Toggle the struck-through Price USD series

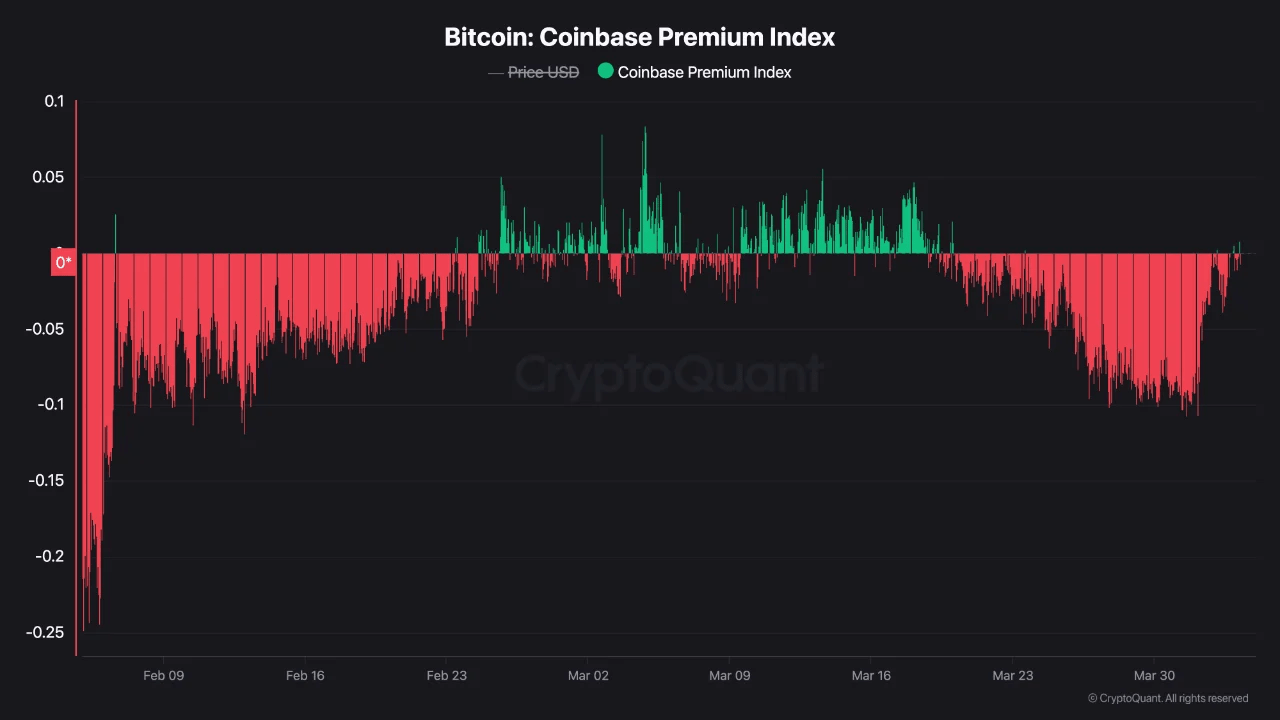pos(543,72)
